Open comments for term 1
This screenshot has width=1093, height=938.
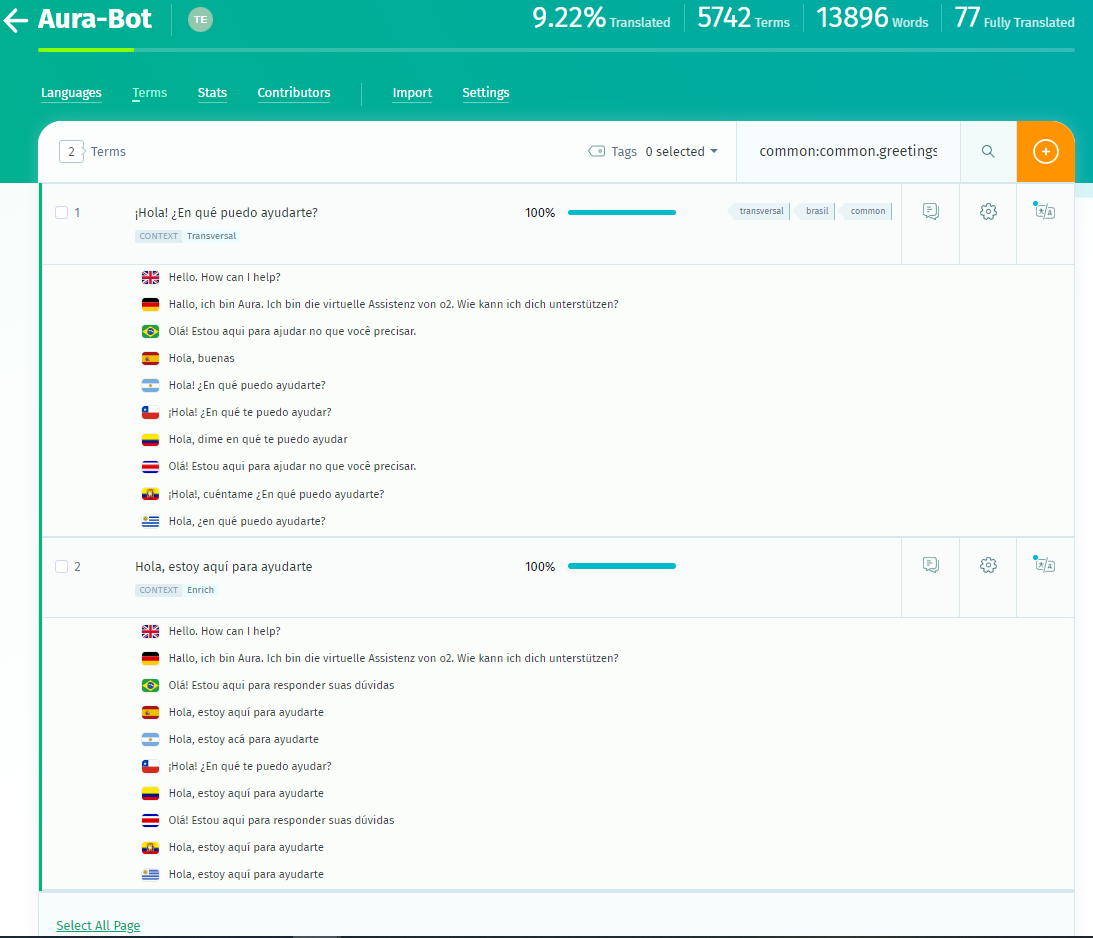(x=931, y=211)
